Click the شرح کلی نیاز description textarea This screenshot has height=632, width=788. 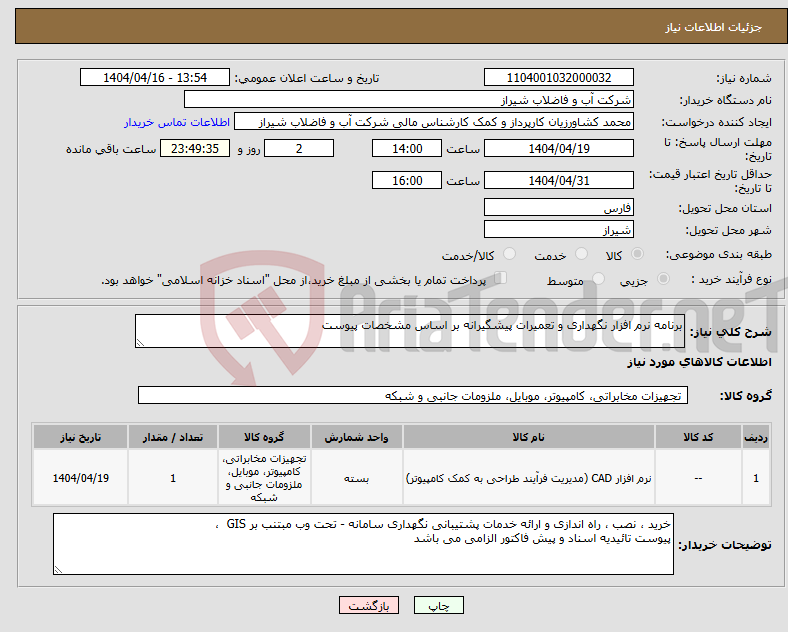pos(410,331)
